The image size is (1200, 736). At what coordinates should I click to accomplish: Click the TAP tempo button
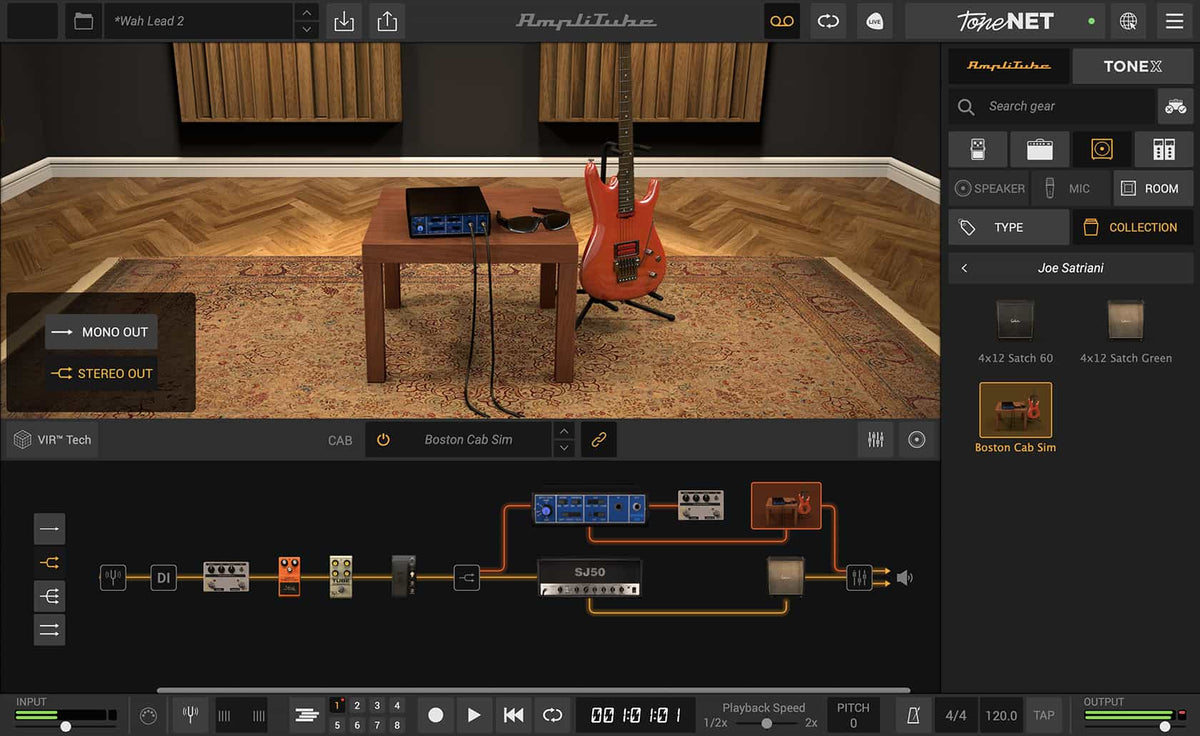[x=1044, y=715]
